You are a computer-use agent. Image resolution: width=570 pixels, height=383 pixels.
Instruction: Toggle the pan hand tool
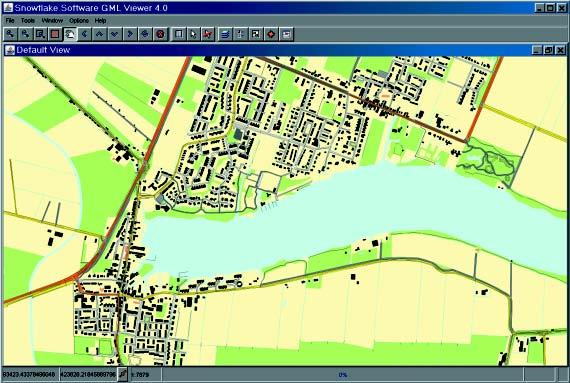tap(69, 34)
